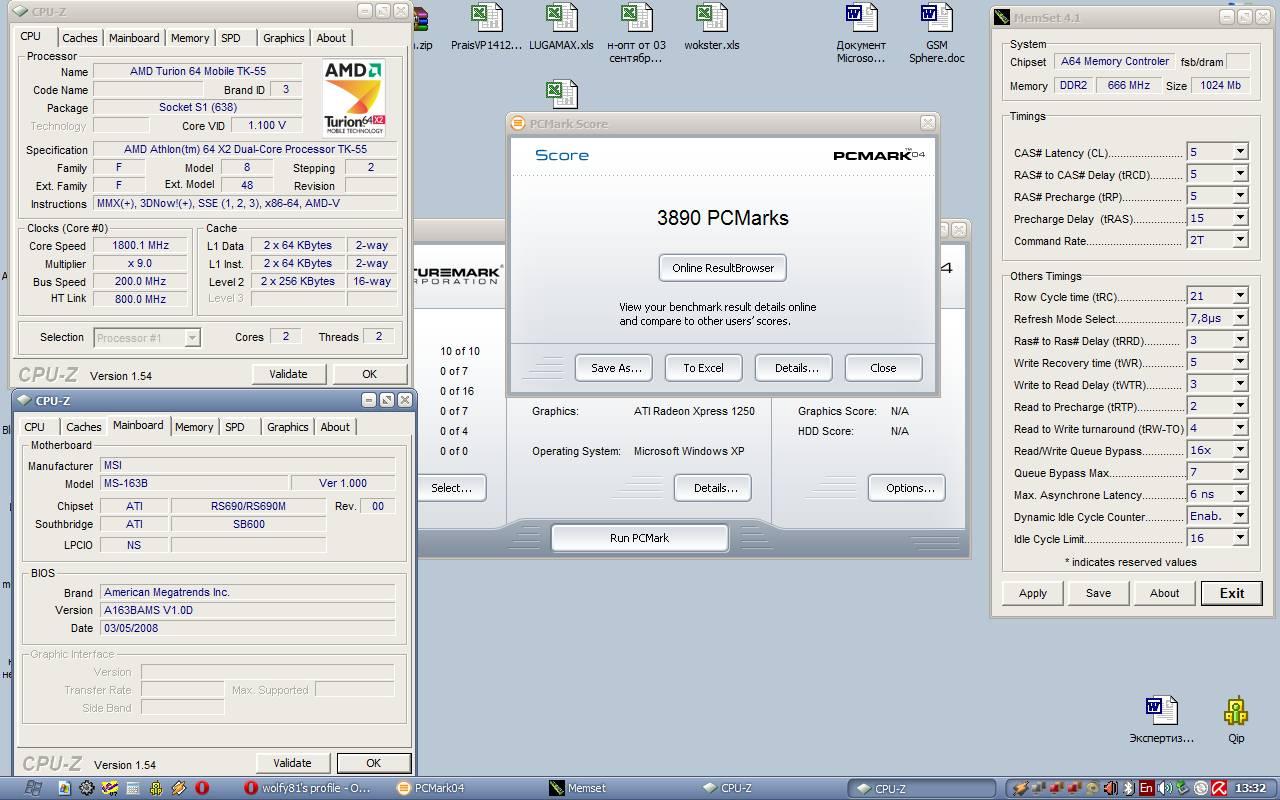Click the Close button in the Score dialog
The height and width of the screenshot is (800, 1280).
pyautogui.click(x=883, y=368)
